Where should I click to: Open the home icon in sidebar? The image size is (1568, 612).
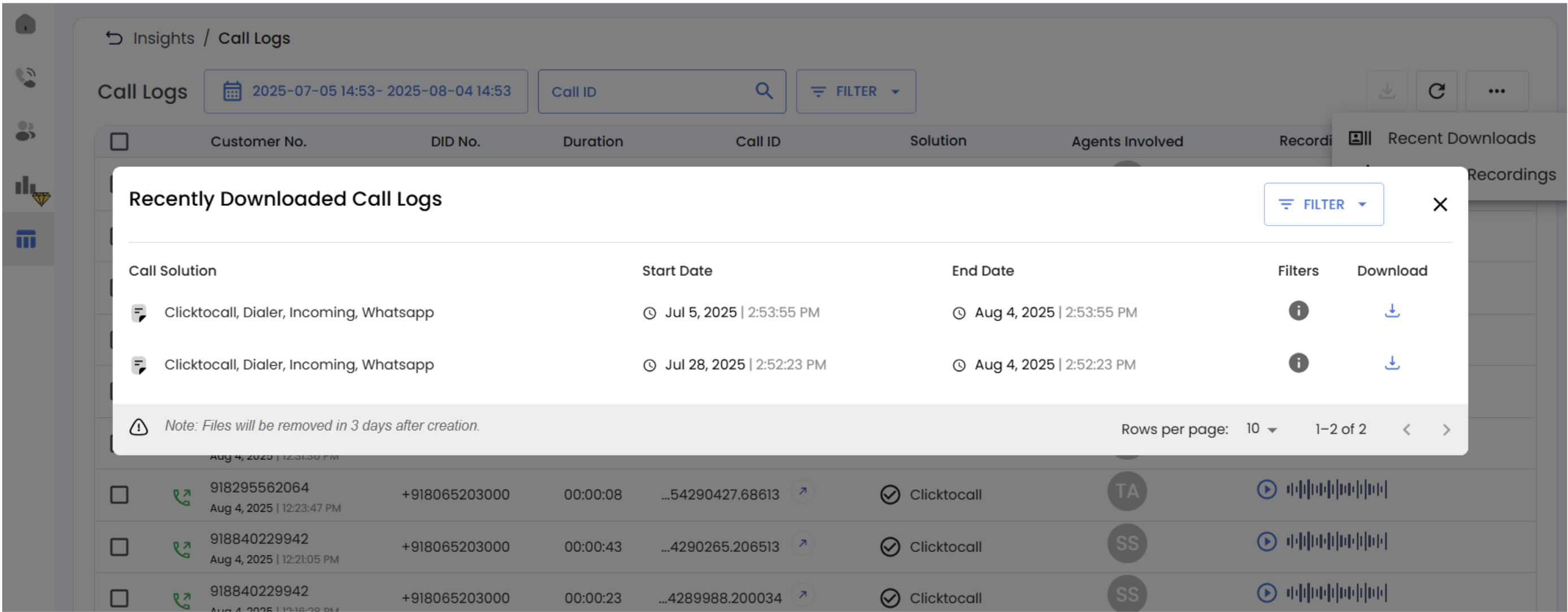(x=25, y=24)
